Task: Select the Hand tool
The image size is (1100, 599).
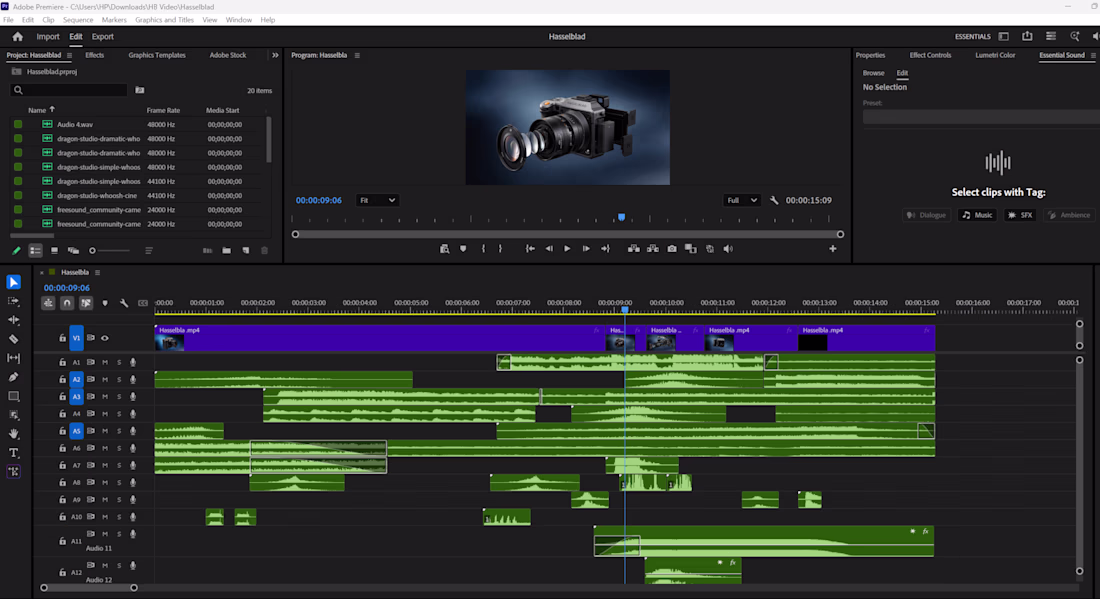Action: [13, 433]
